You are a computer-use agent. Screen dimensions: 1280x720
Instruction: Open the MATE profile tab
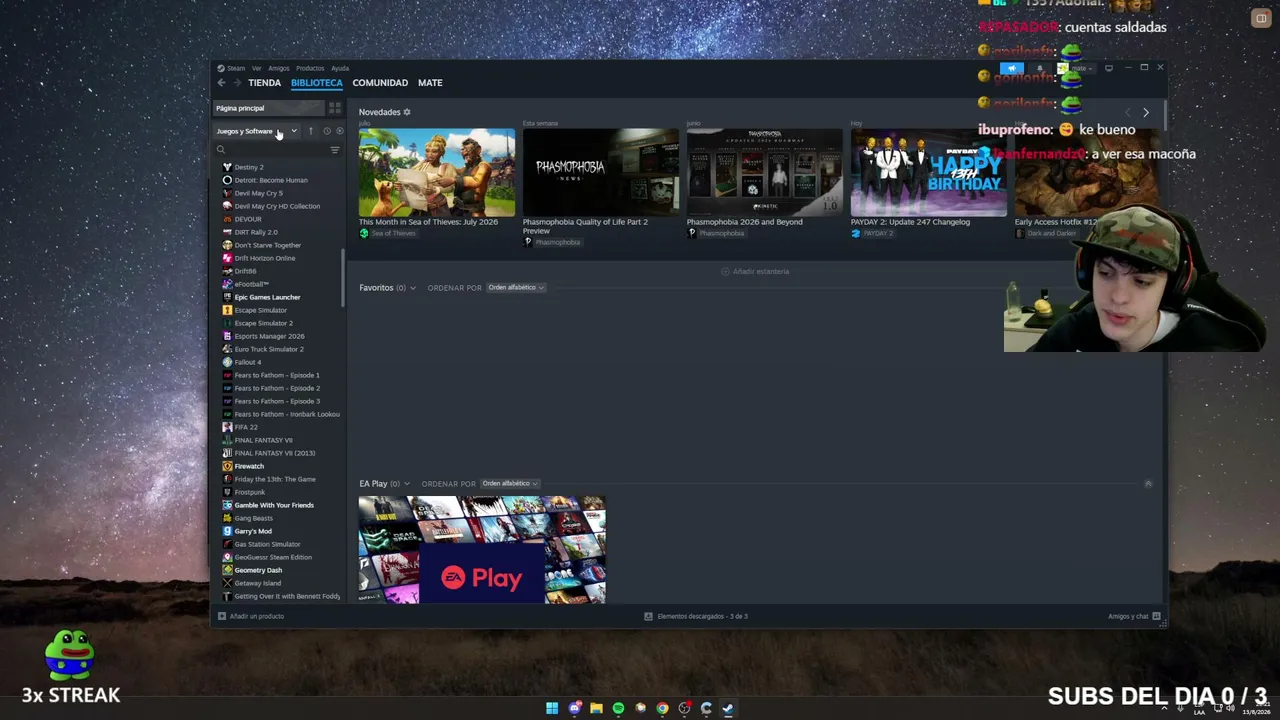pyautogui.click(x=430, y=83)
